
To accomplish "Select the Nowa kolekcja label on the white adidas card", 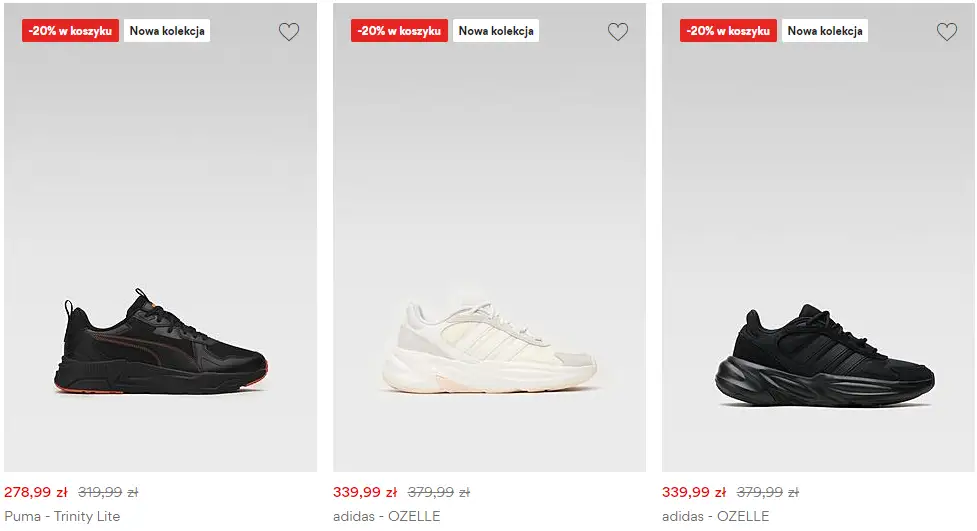I will coord(496,31).
